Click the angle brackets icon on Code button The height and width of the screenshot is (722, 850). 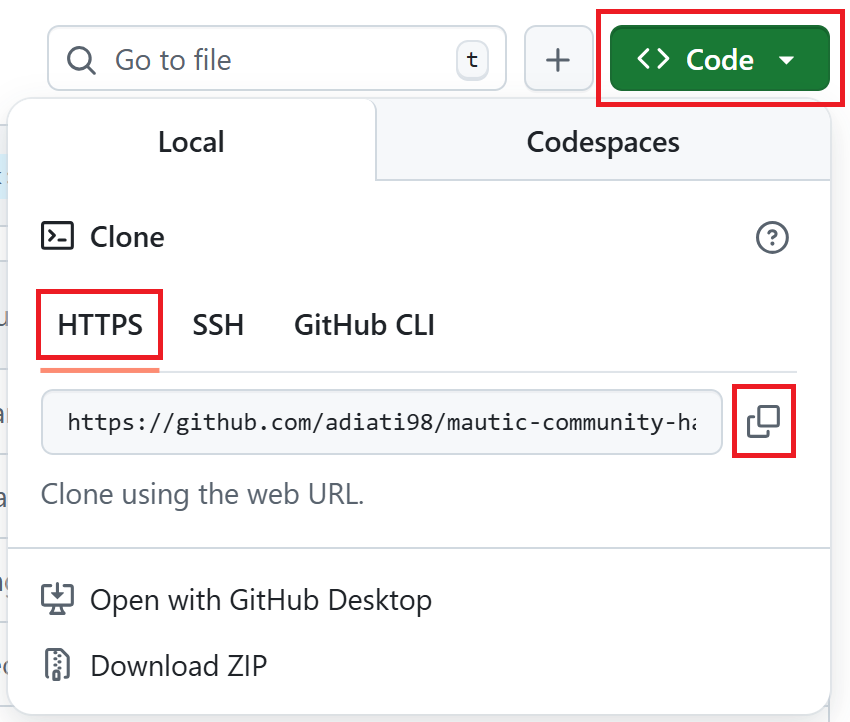[x=653, y=60]
